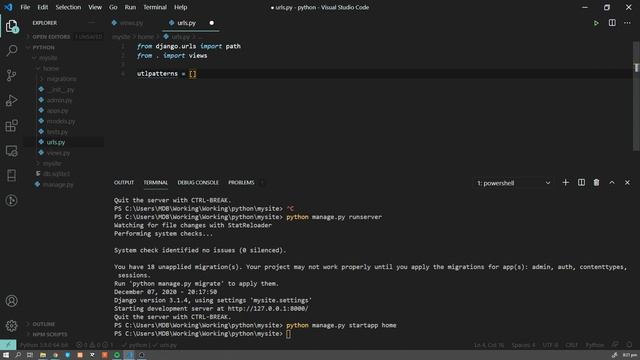
Task: Open the Run and Debug view
Action: click(11, 100)
